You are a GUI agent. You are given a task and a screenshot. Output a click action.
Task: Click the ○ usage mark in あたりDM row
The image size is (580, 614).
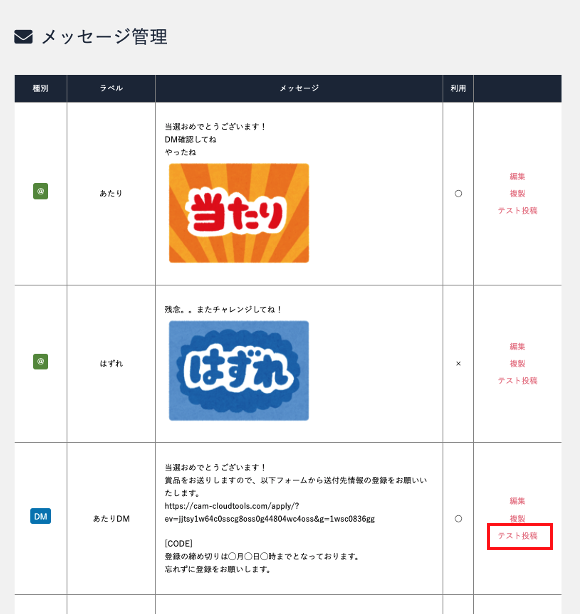pos(458,519)
